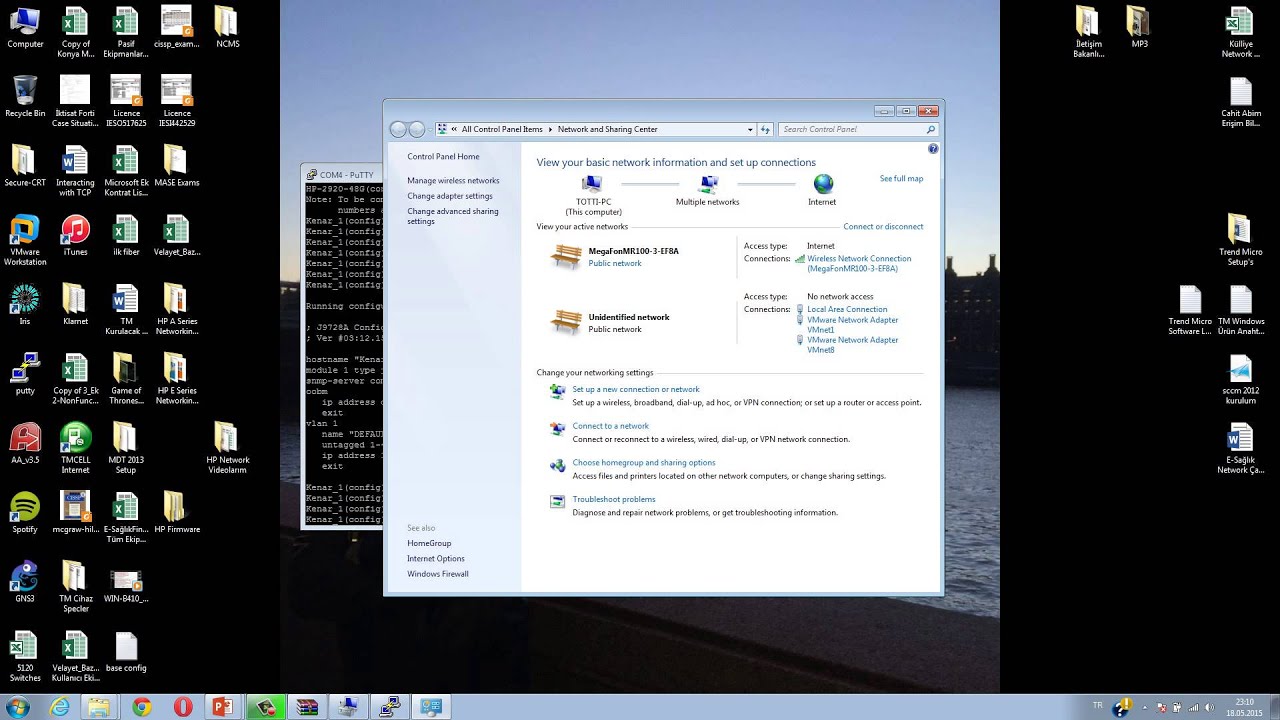1280x720 pixels.
Task: Open Windows Explorer from taskbar
Action: (x=100, y=707)
